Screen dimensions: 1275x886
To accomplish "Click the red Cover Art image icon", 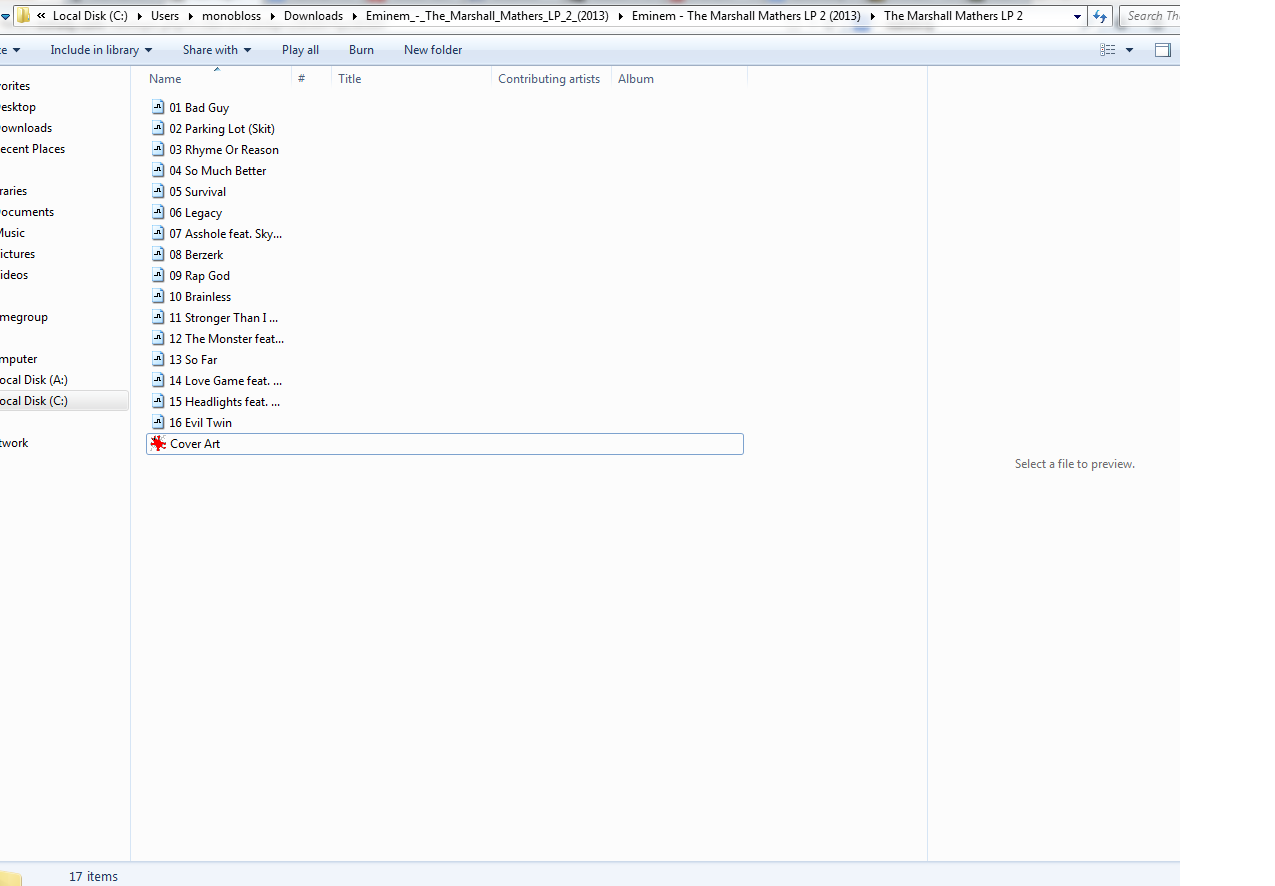I will point(158,443).
